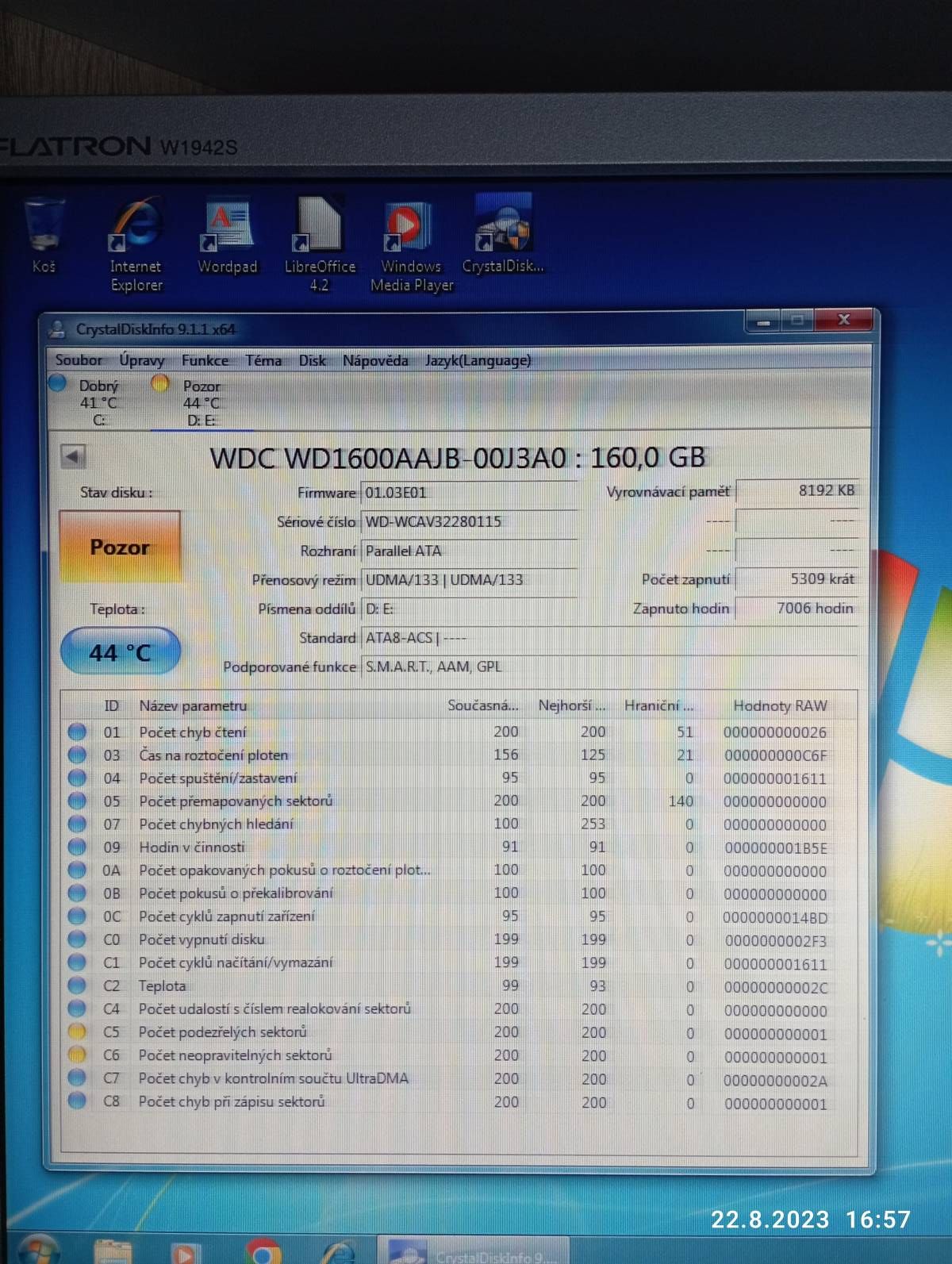The width and height of the screenshot is (952, 1264).
Task: Click the CrystalDiskInfo title bar app icon
Action: (x=57, y=328)
